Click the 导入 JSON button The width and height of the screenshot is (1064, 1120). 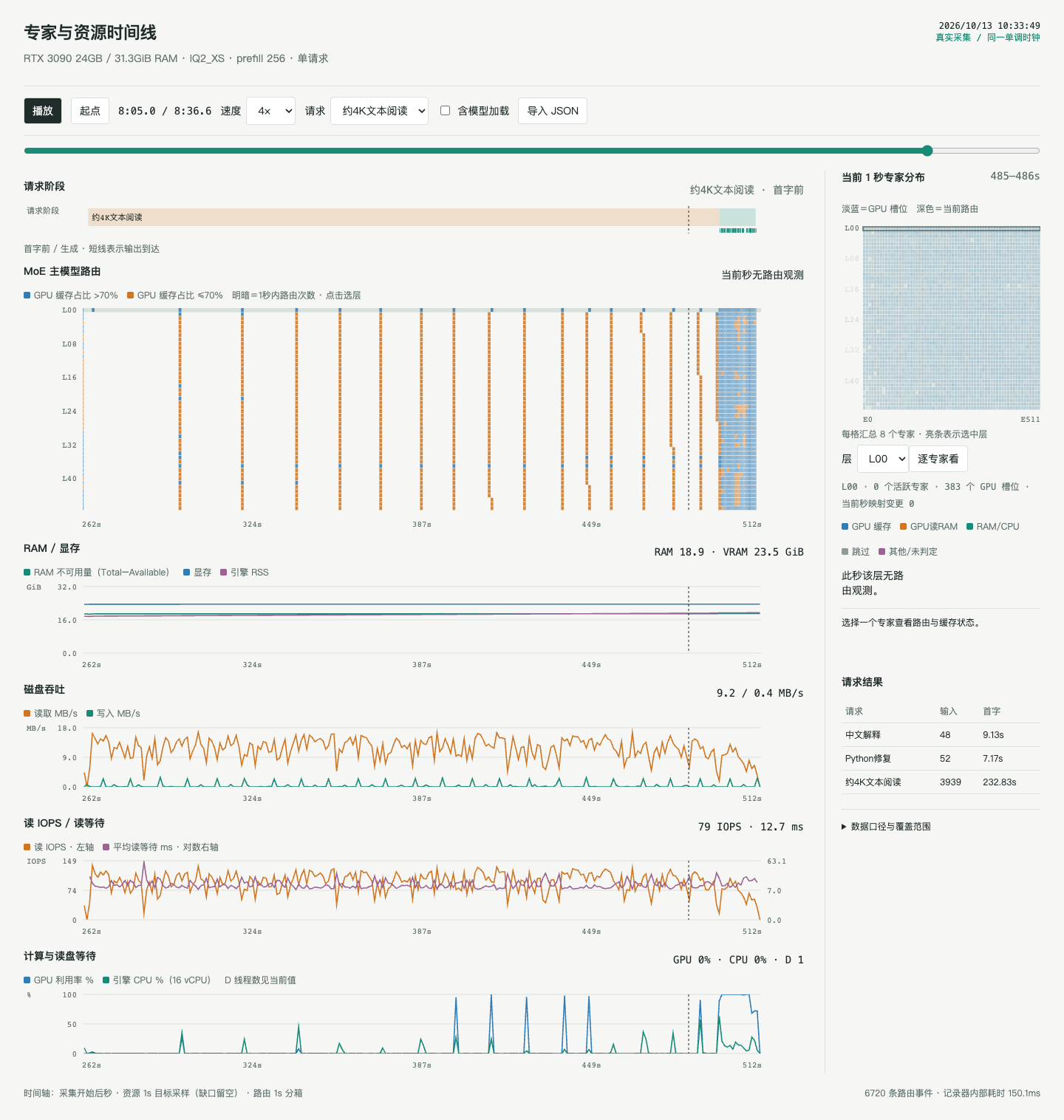pyautogui.click(x=553, y=111)
